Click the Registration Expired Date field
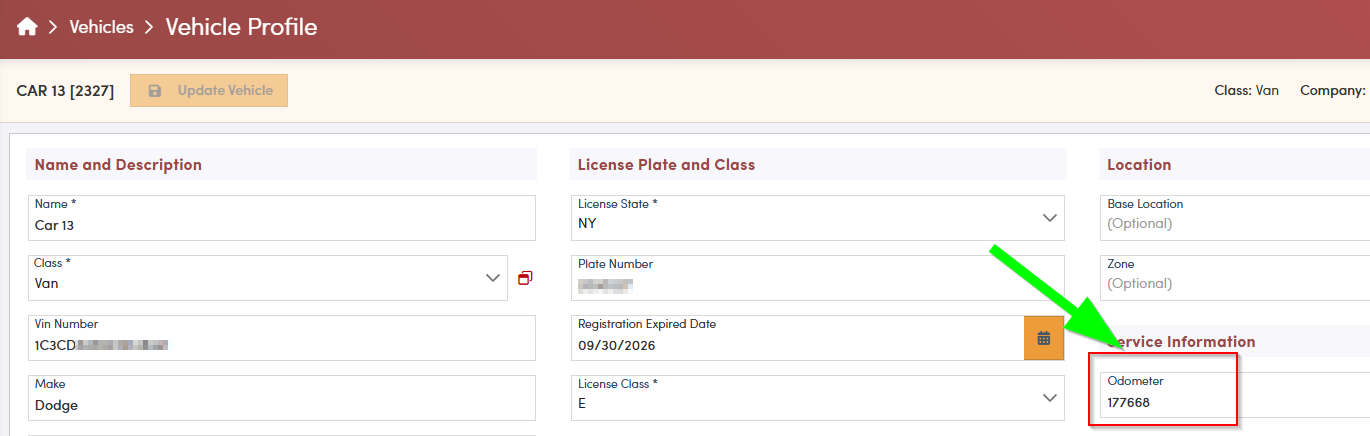This screenshot has height=436, width=1370. click(x=795, y=339)
